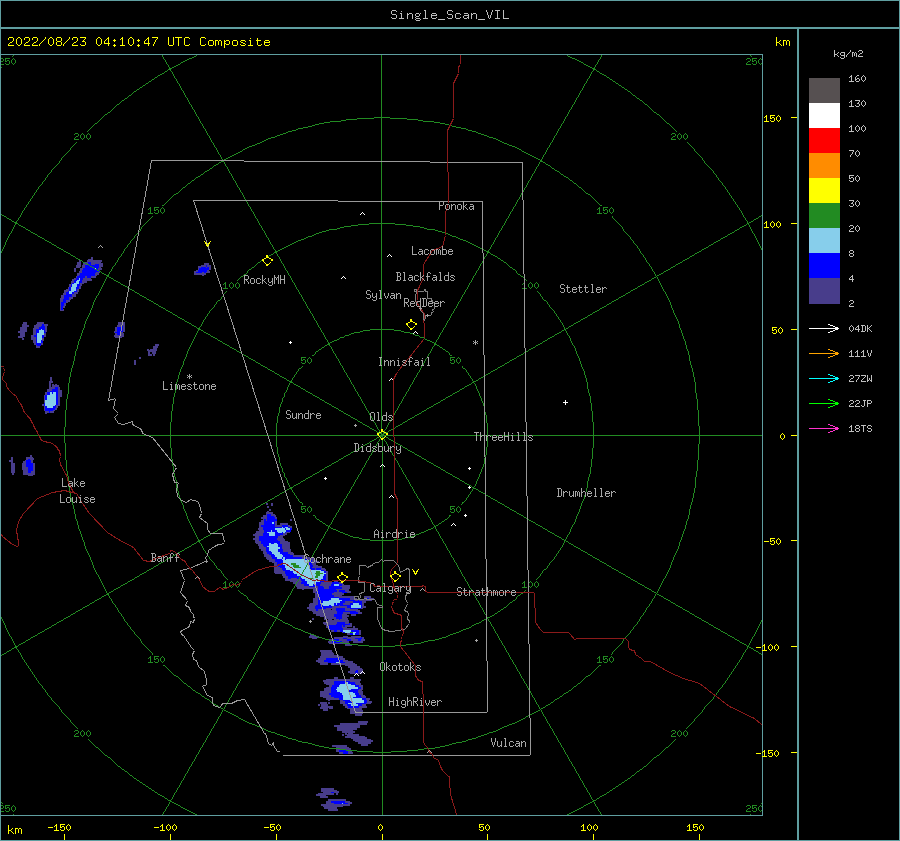Click the 150 y-axis tick label on right

pyautogui.click(x=772, y=118)
